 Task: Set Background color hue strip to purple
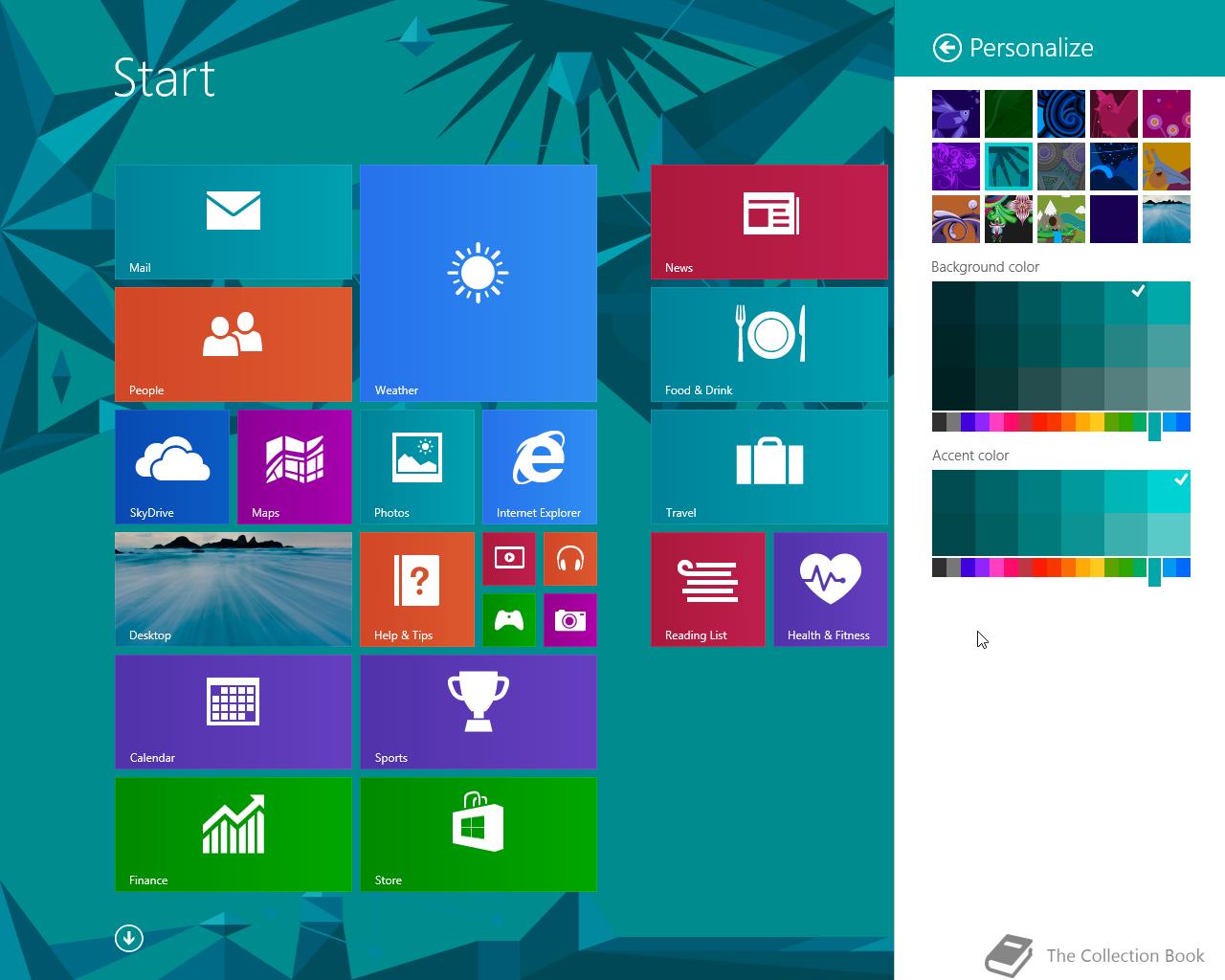(982, 422)
